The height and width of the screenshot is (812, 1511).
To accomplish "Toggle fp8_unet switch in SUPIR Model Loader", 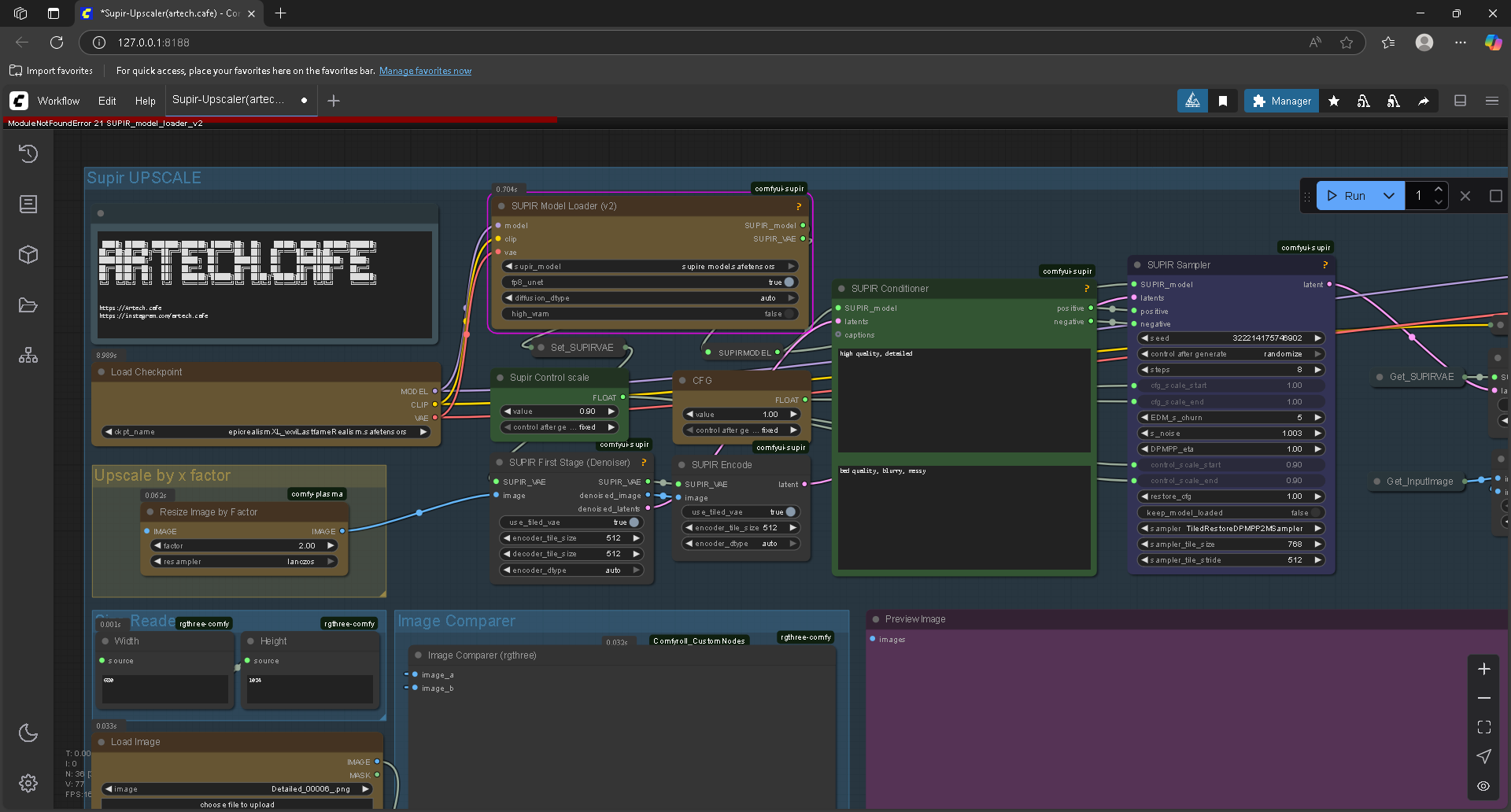I will pyautogui.click(x=789, y=282).
